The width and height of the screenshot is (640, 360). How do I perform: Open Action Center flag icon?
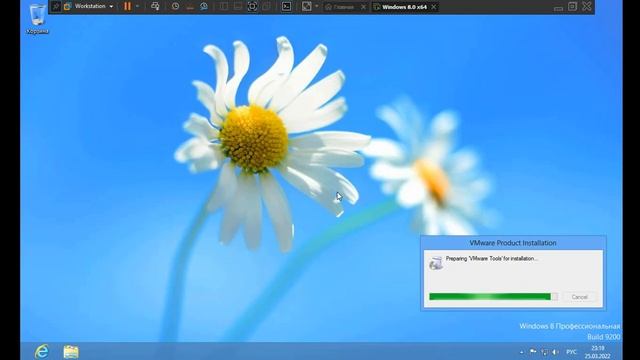[x=533, y=351]
